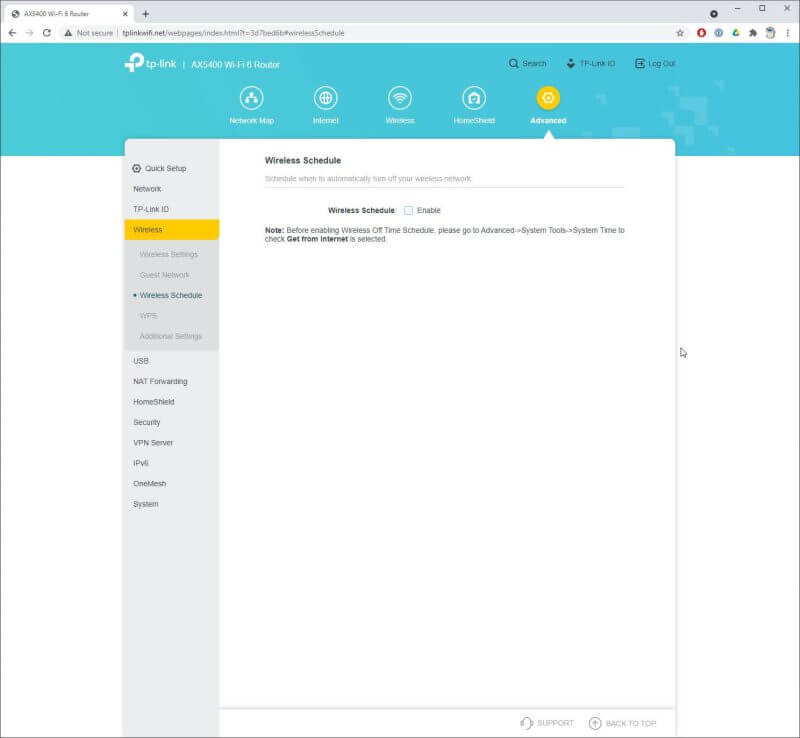Click the Search magnifier icon
This screenshot has height=738, width=800.
(x=513, y=63)
